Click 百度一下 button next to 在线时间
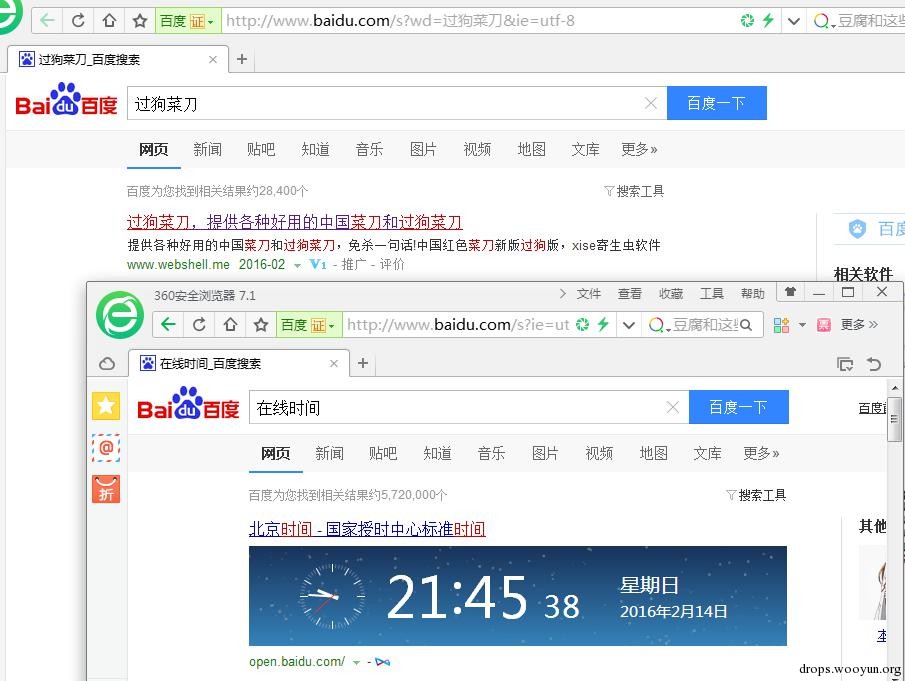905x681 pixels. pos(739,407)
